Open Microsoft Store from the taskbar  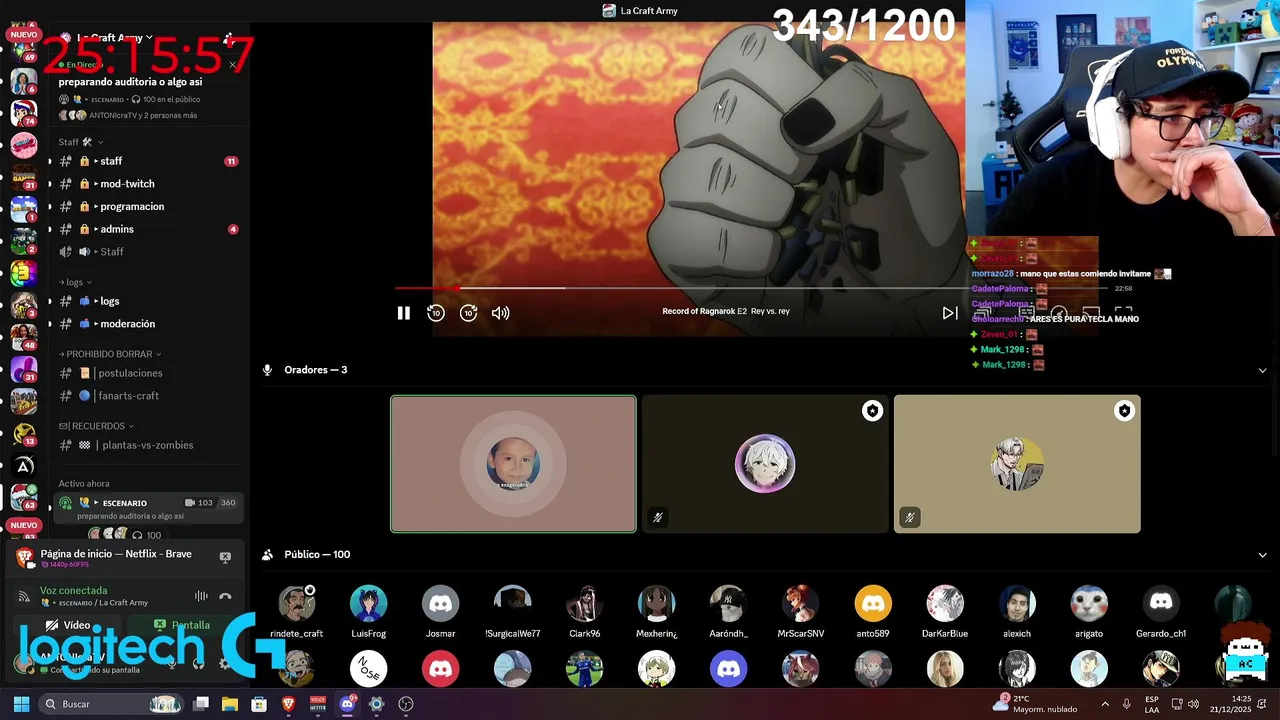pyautogui.click(x=259, y=704)
